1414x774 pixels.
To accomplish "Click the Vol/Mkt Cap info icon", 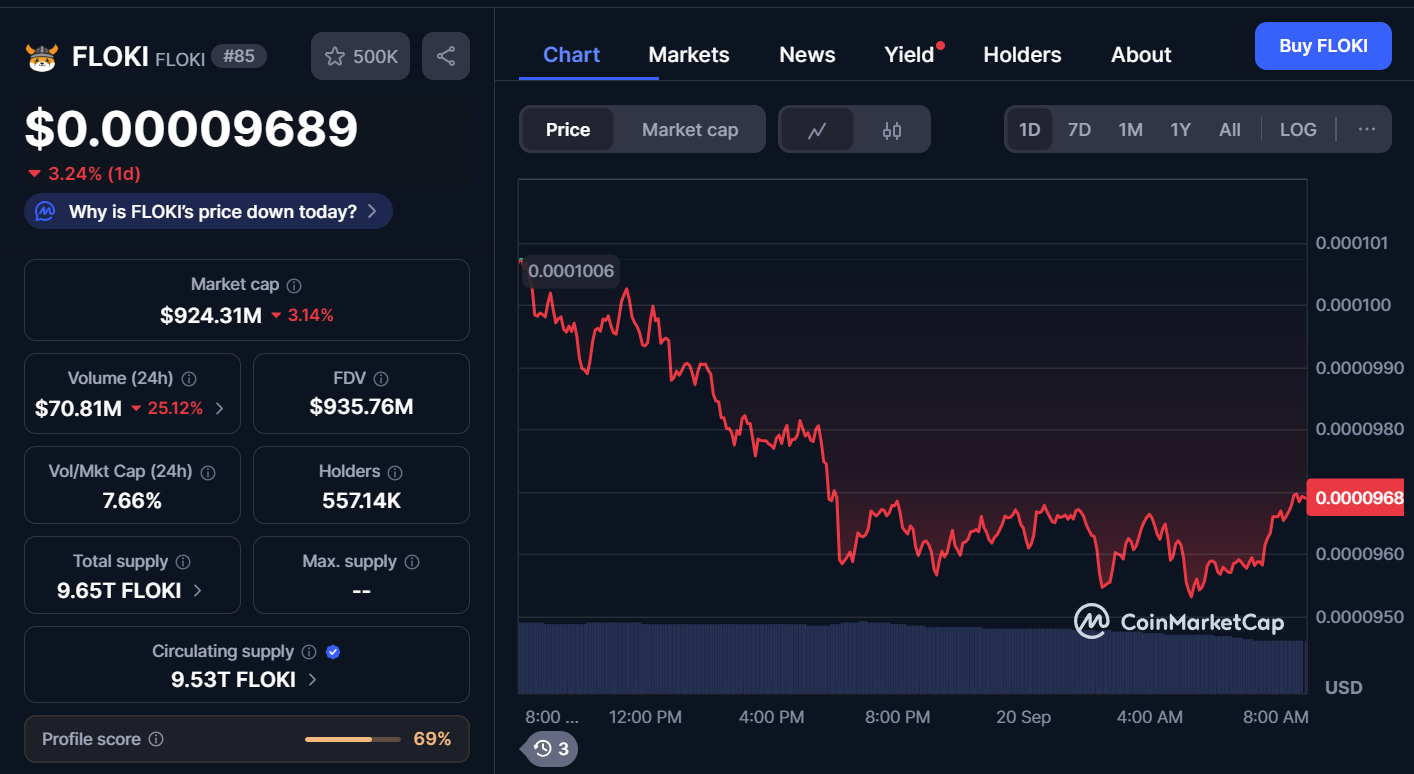I will 209,472.
